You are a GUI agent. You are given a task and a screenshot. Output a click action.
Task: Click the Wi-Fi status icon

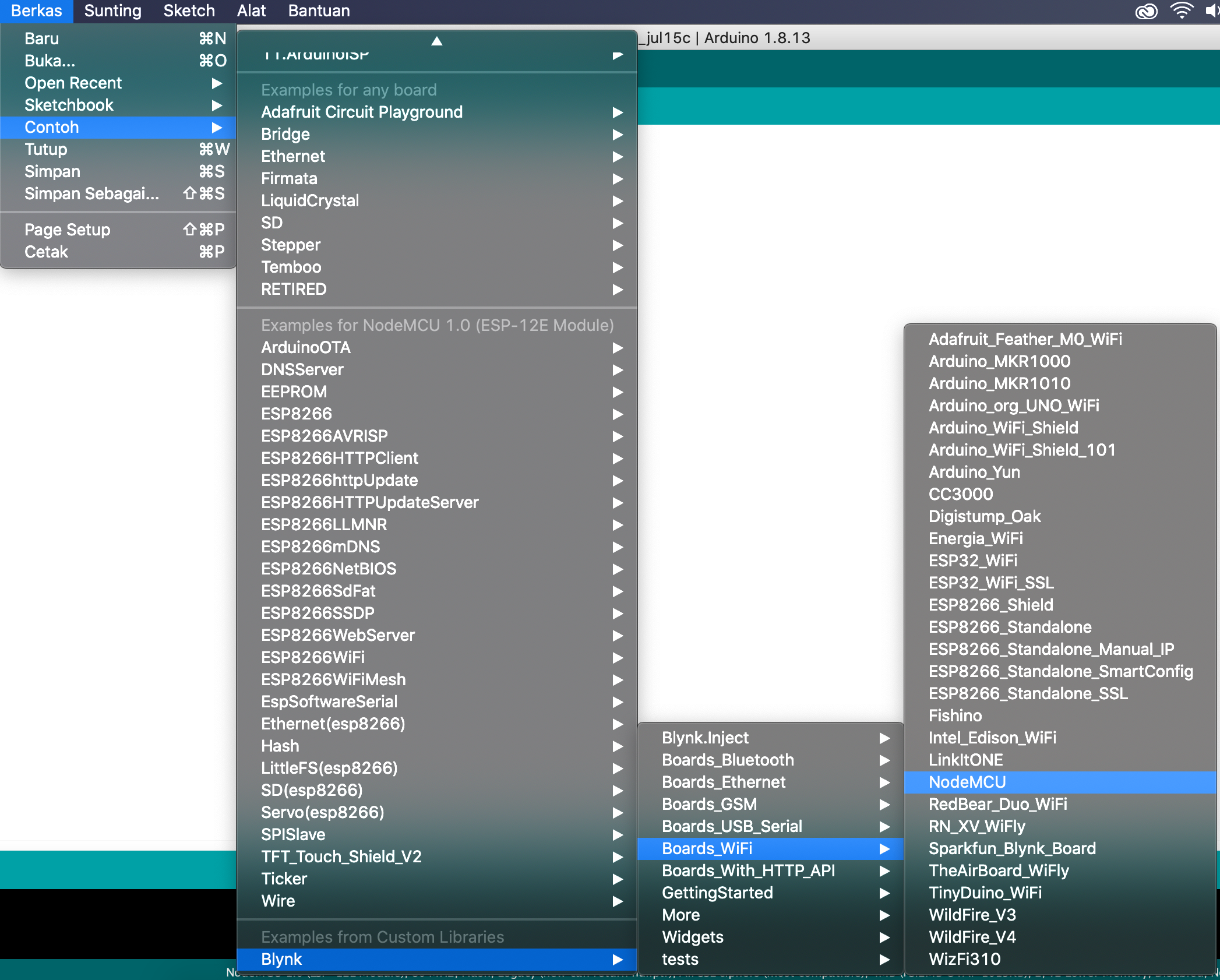click(1182, 10)
